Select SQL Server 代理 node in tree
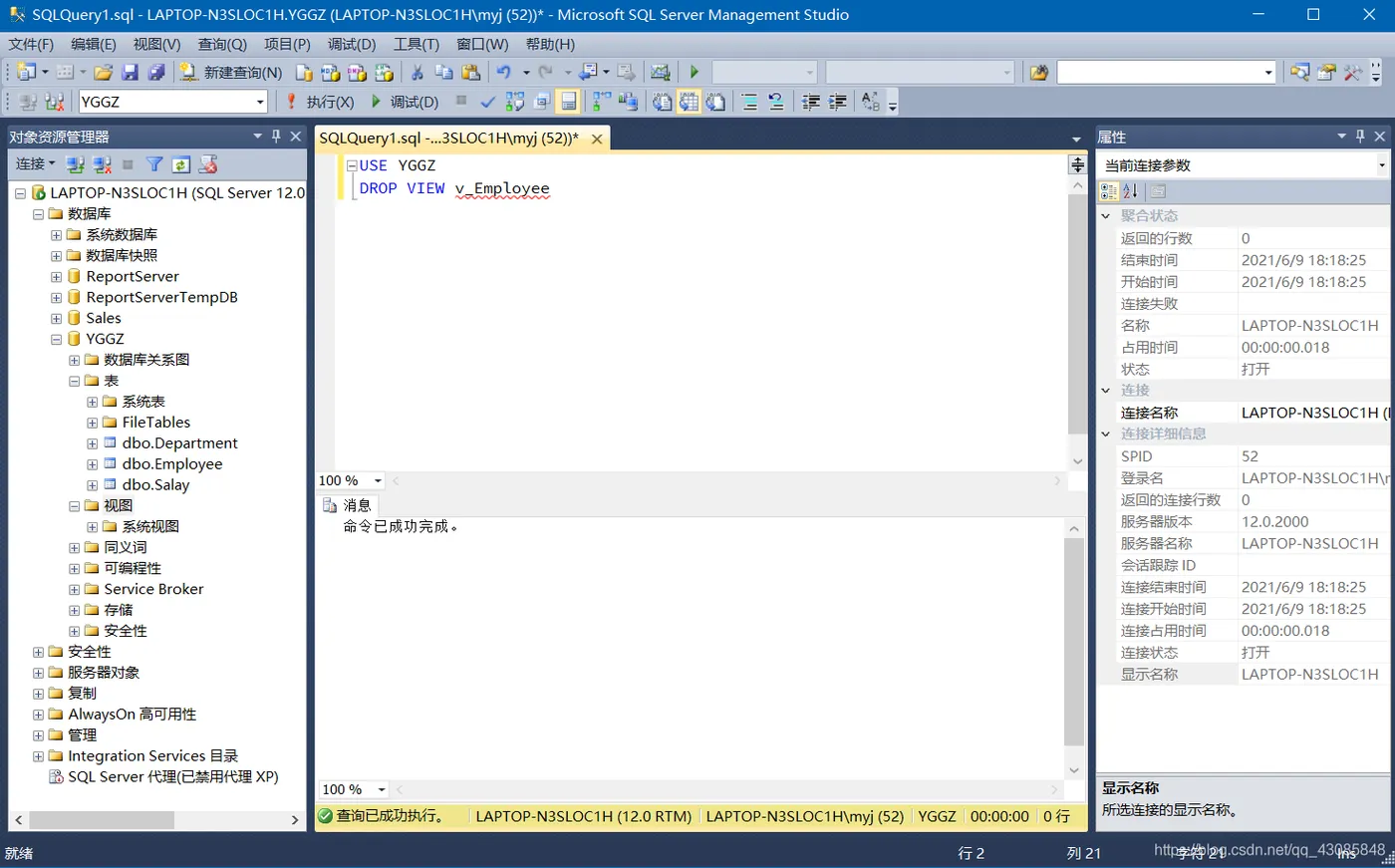Viewport: 1395px width, 868px height. (x=172, y=777)
